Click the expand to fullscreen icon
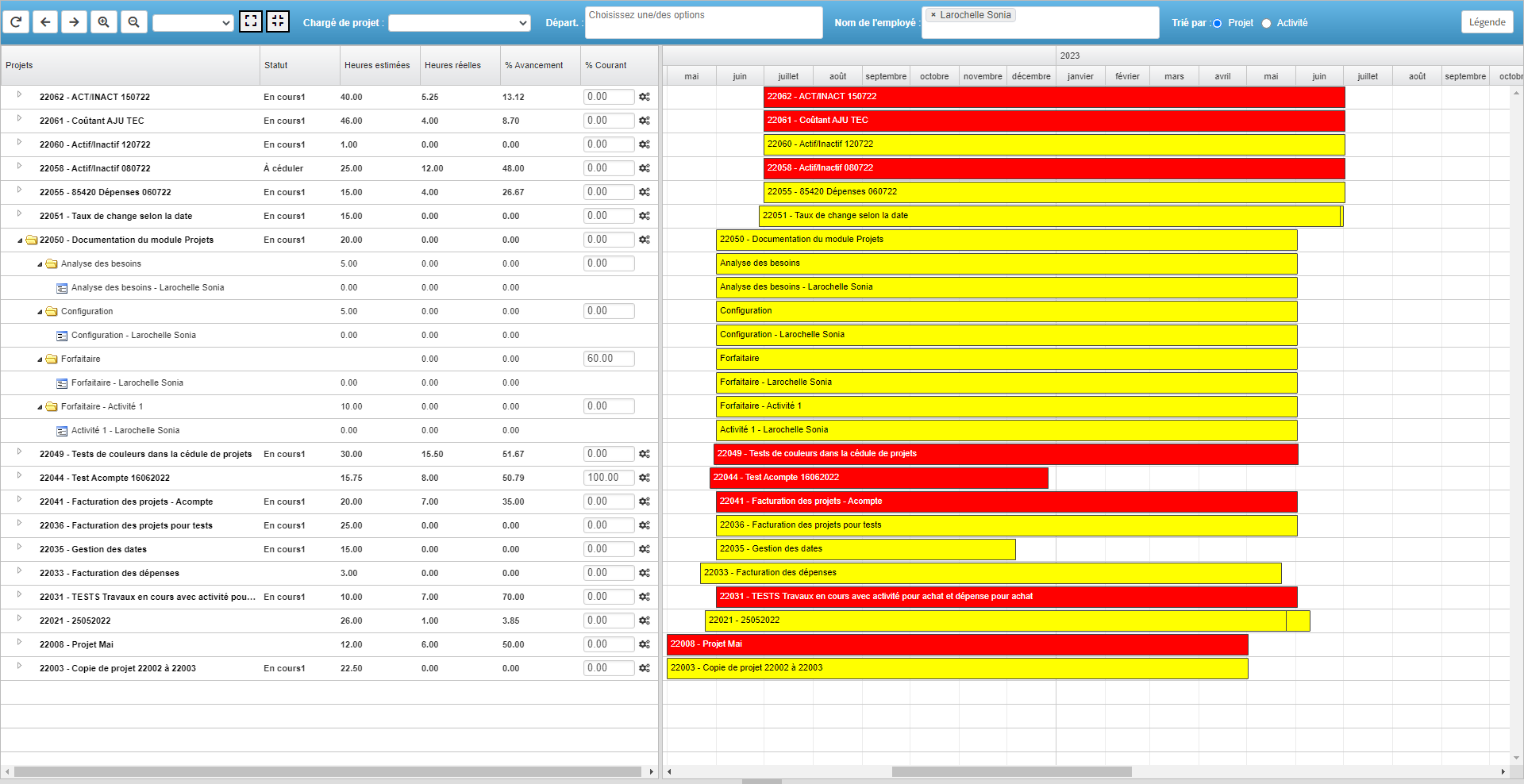The image size is (1524, 784). 251,21
